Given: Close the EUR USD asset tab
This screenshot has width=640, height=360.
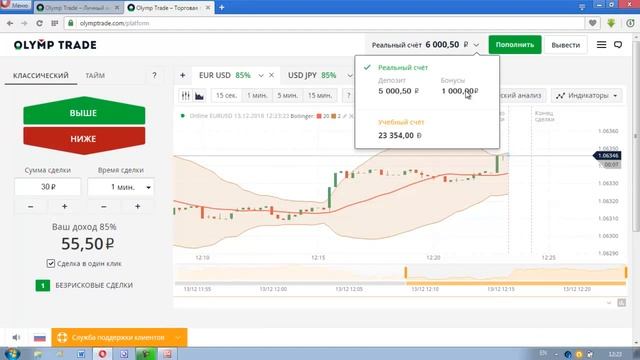Looking at the screenshot, I should click(x=271, y=75).
